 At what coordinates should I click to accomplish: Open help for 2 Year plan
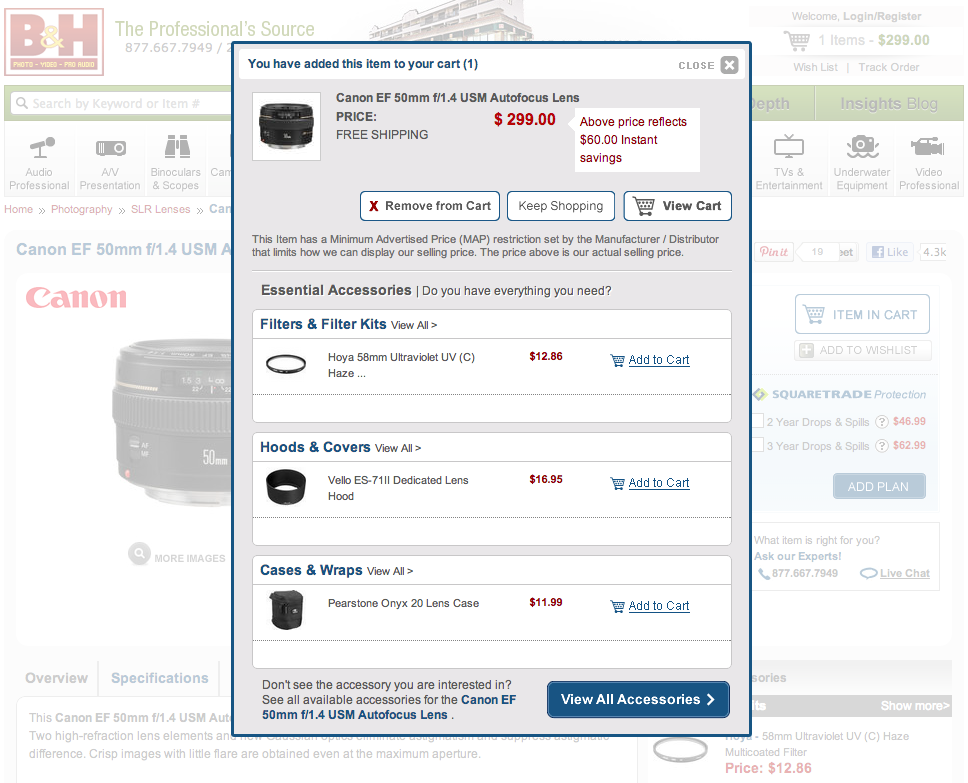[882, 422]
